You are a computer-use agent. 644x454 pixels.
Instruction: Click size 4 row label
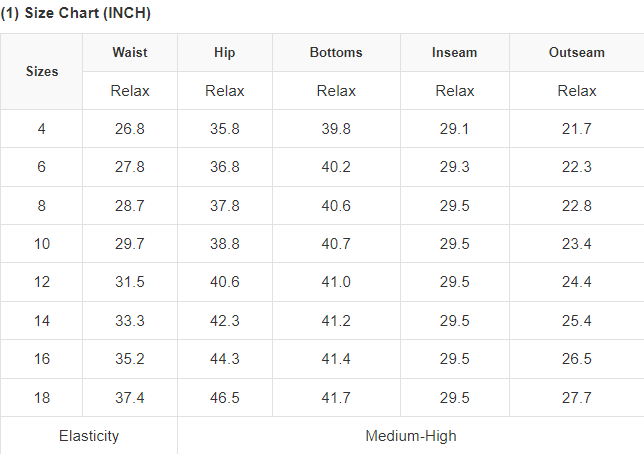tap(42, 129)
